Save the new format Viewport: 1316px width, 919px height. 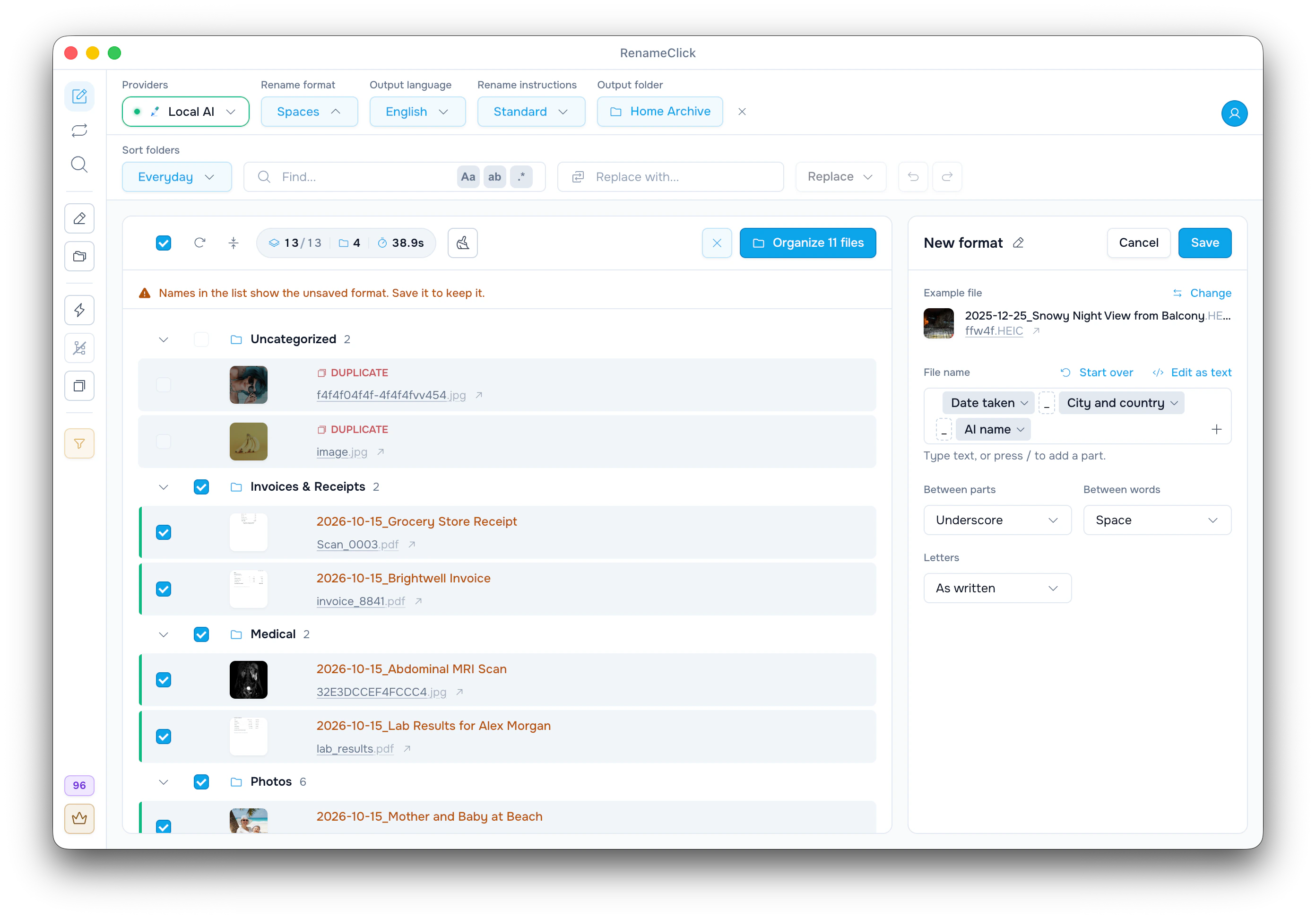click(x=1205, y=243)
